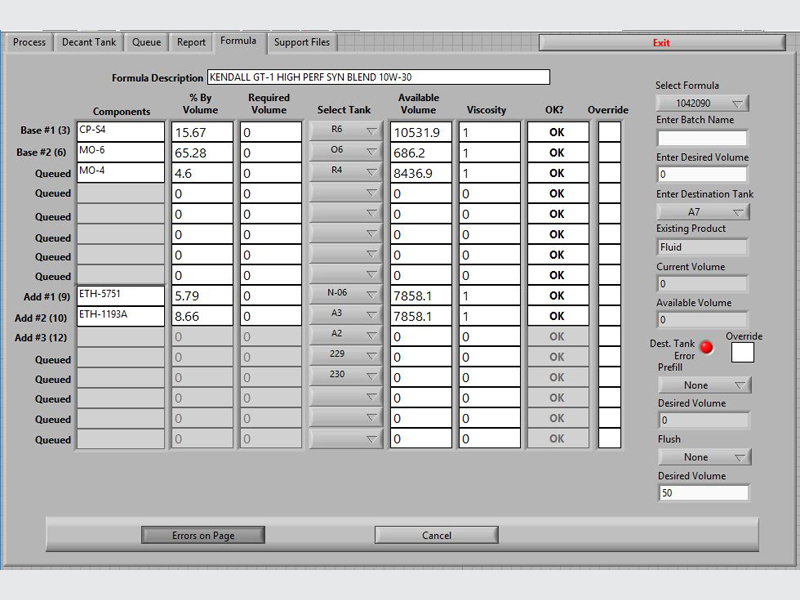Open the A3 tank dropdown for Add #2
Screen dimensions: 800x600
click(346, 314)
